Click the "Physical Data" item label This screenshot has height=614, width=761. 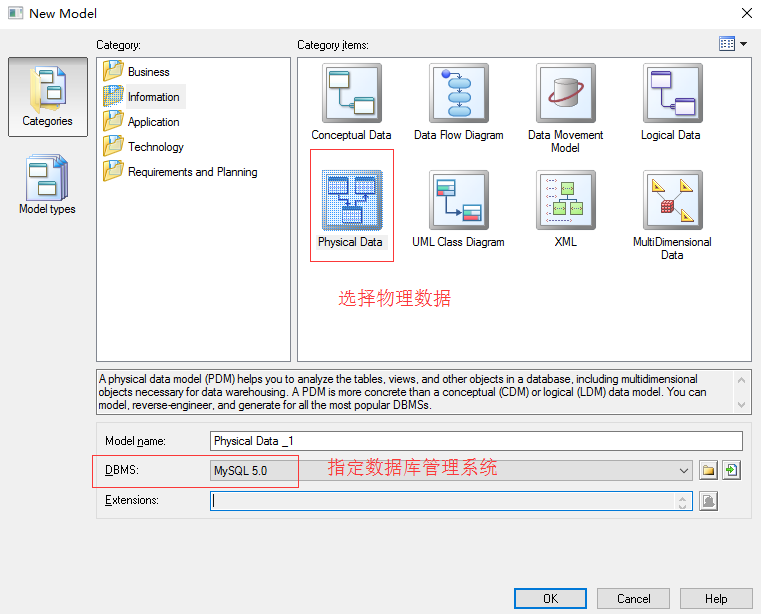click(x=350, y=242)
